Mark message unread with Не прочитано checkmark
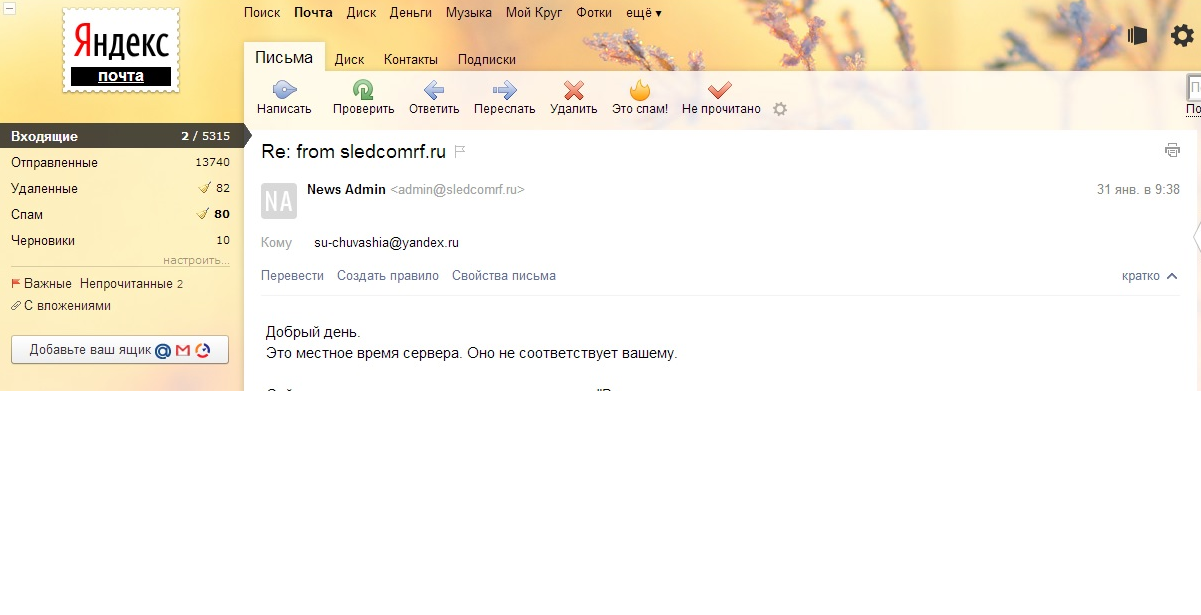Screen dimensions: 1201x615 (720, 90)
